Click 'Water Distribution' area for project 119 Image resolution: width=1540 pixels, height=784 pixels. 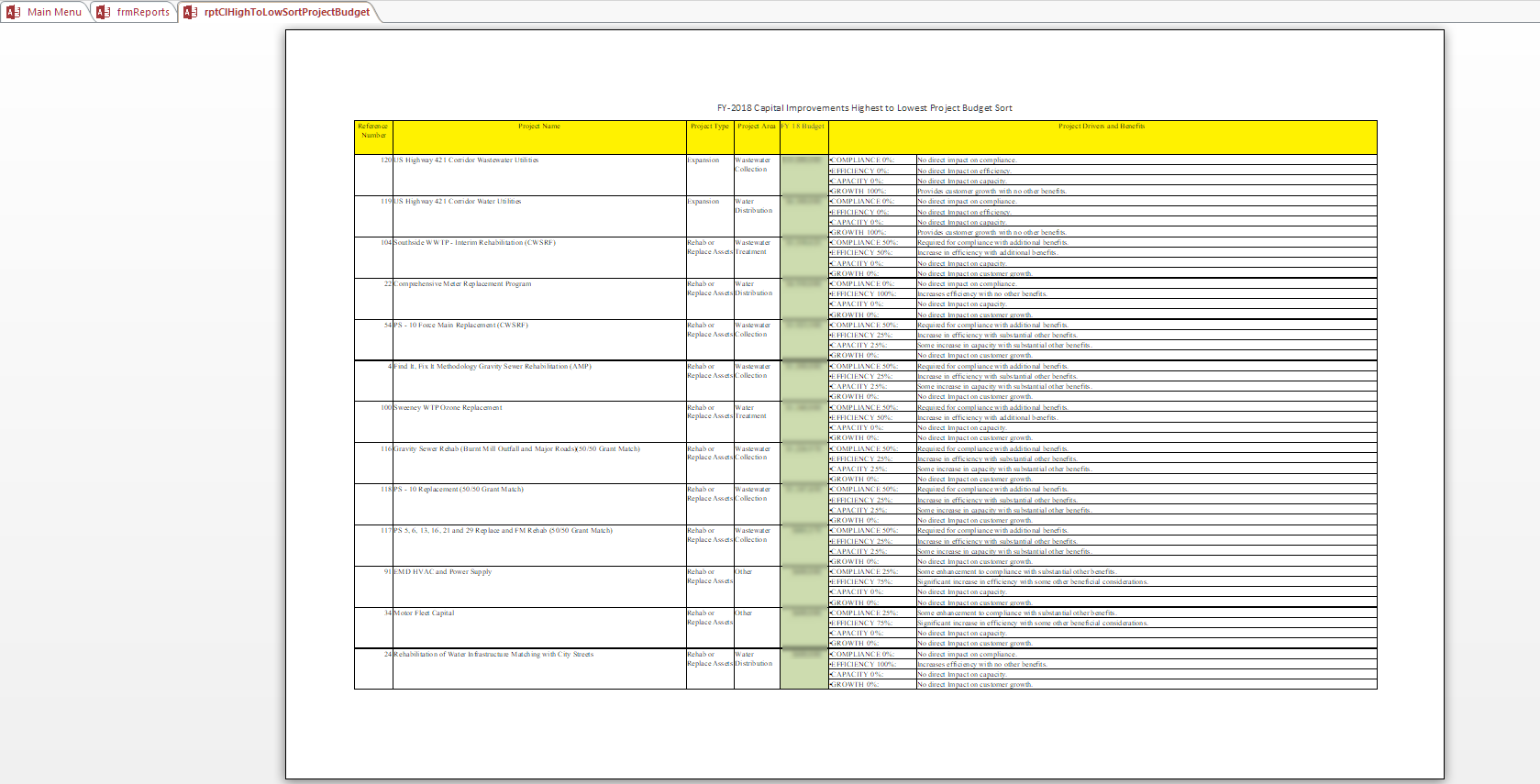coord(754,206)
